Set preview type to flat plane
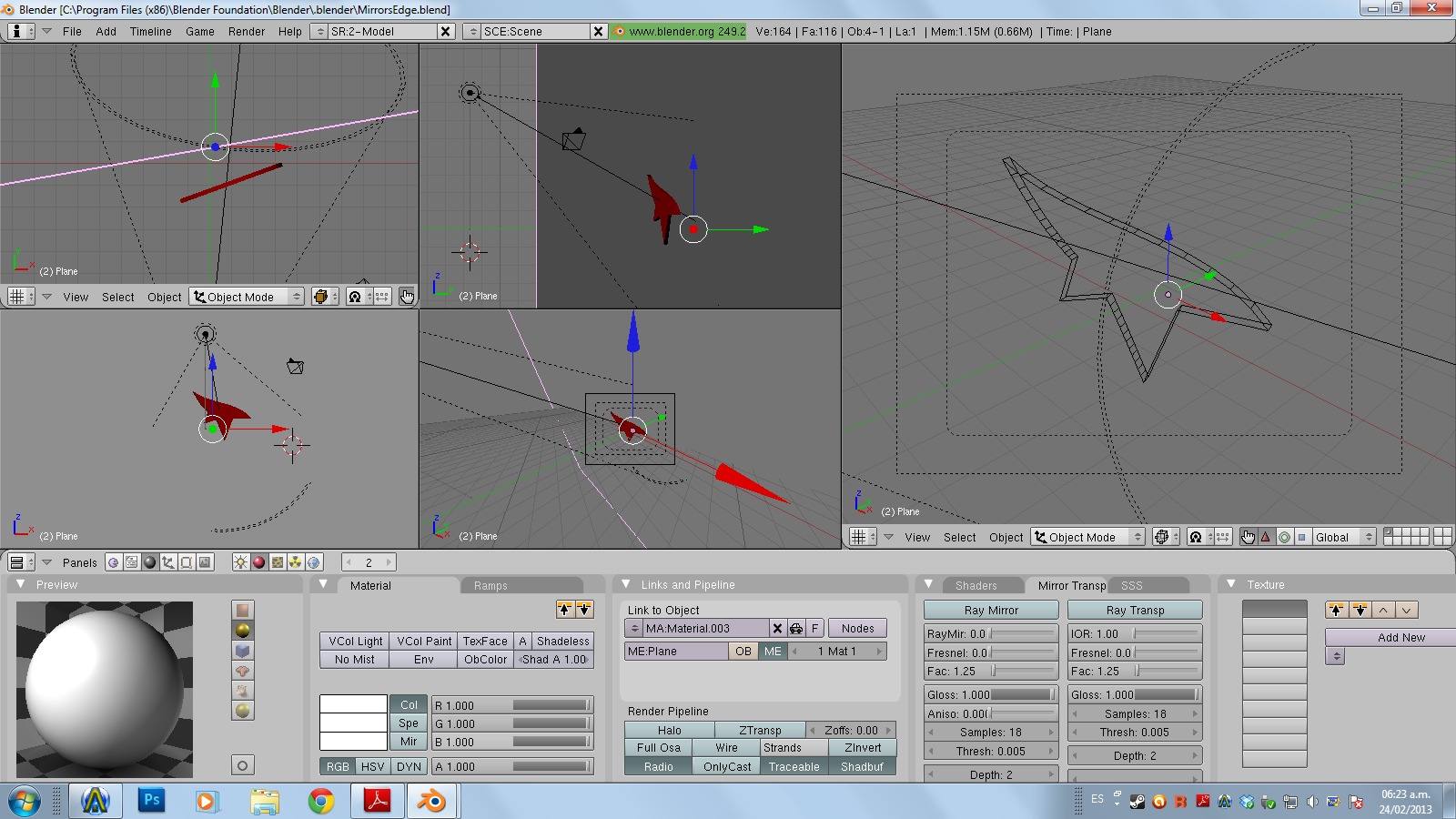1456x819 pixels. coord(243,611)
